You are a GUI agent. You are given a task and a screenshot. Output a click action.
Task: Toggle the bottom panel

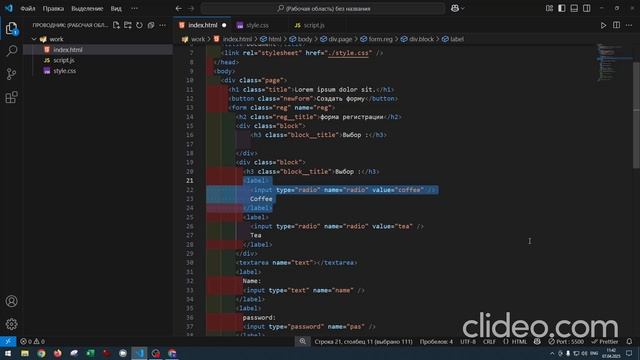coord(574,8)
